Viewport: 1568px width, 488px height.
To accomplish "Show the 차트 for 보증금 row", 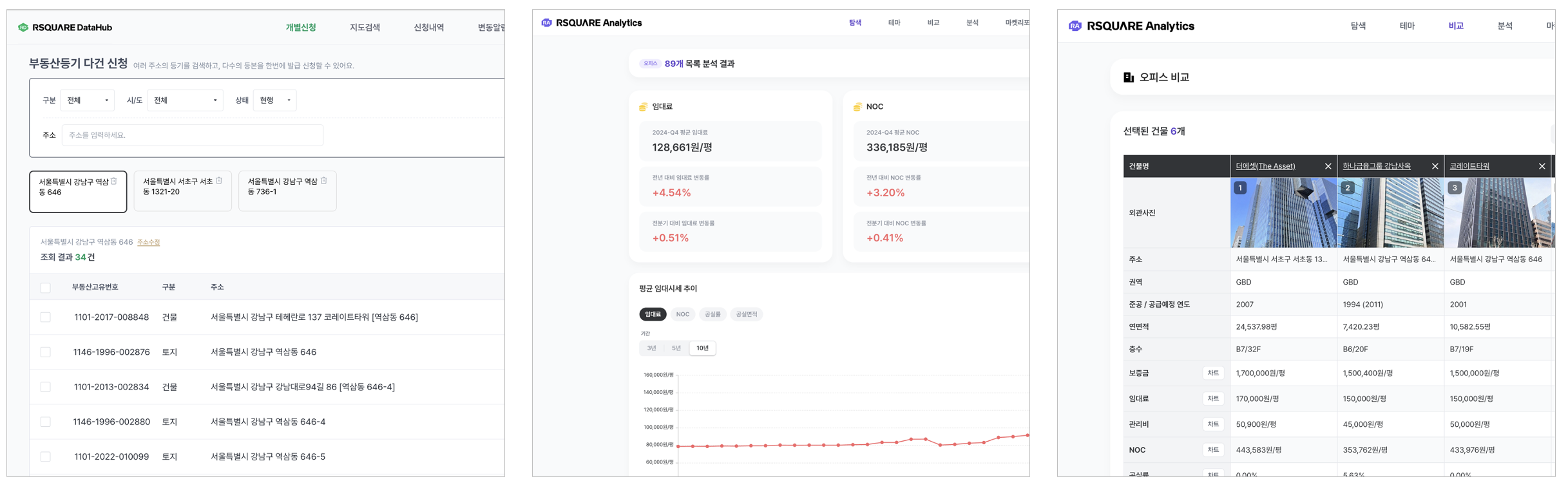I will pyautogui.click(x=1212, y=373).
